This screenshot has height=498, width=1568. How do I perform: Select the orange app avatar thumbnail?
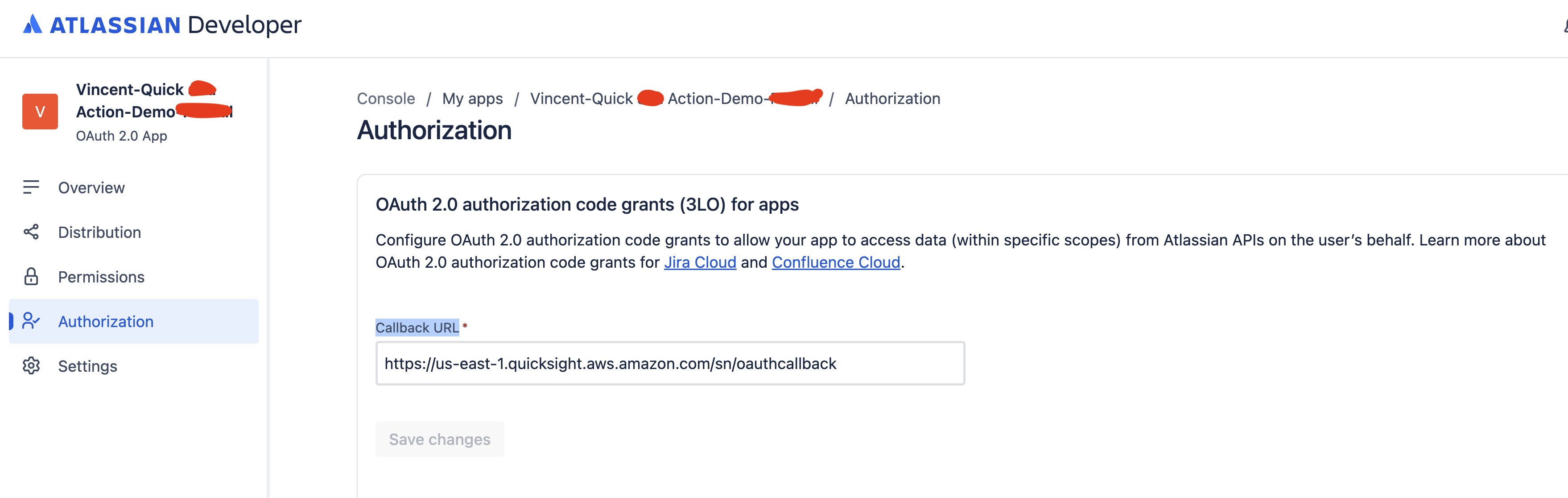40,111
